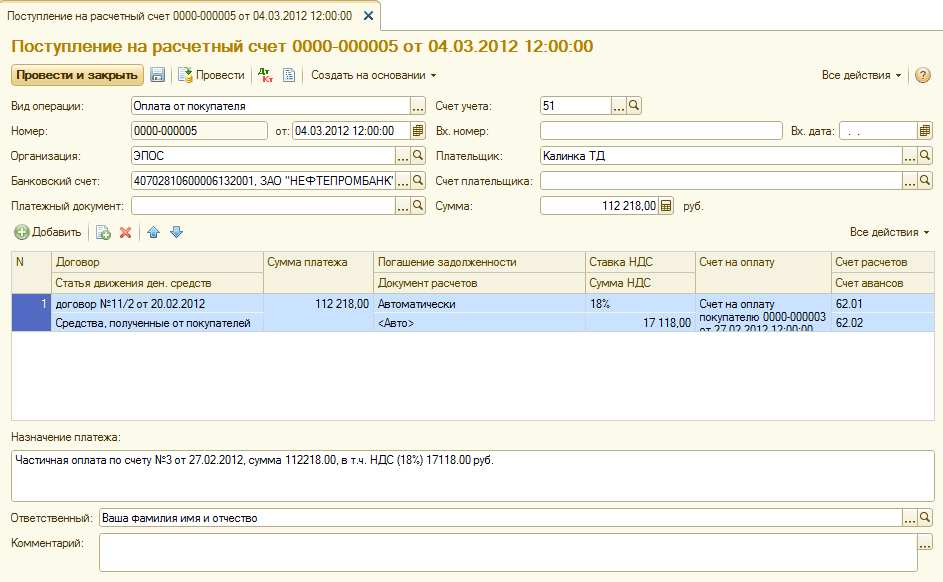Open calculator for the Сумма field
Image resolution: width=943 pixels, height=582 pixels.
tap(667, 206)
